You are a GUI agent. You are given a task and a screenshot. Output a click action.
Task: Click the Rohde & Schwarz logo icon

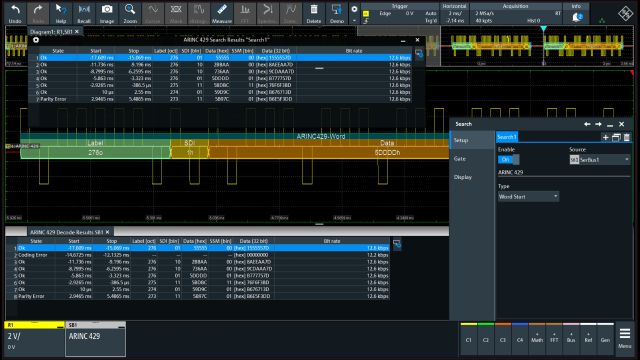point(625,14)
